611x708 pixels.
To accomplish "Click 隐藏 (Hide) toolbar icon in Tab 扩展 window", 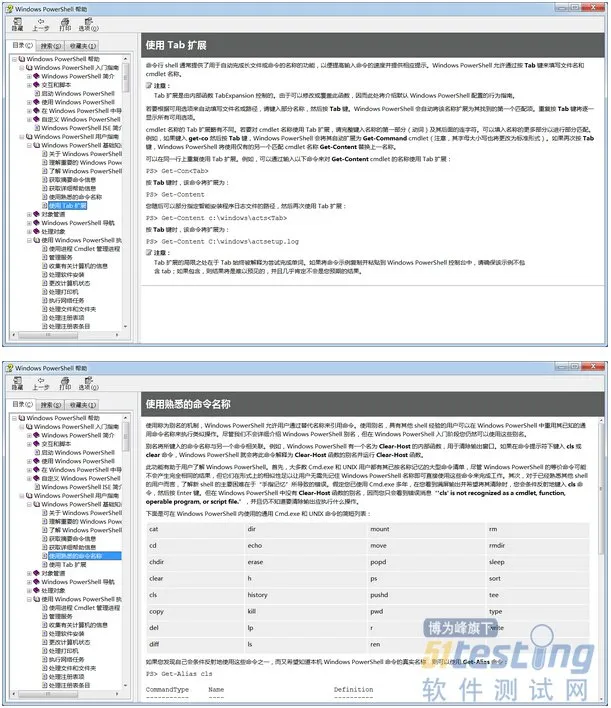I will click(17, 24).
